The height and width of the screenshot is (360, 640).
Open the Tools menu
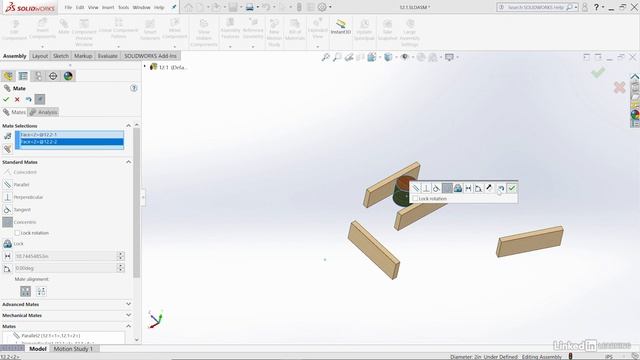pyautogui.click(x=123, y=7)
